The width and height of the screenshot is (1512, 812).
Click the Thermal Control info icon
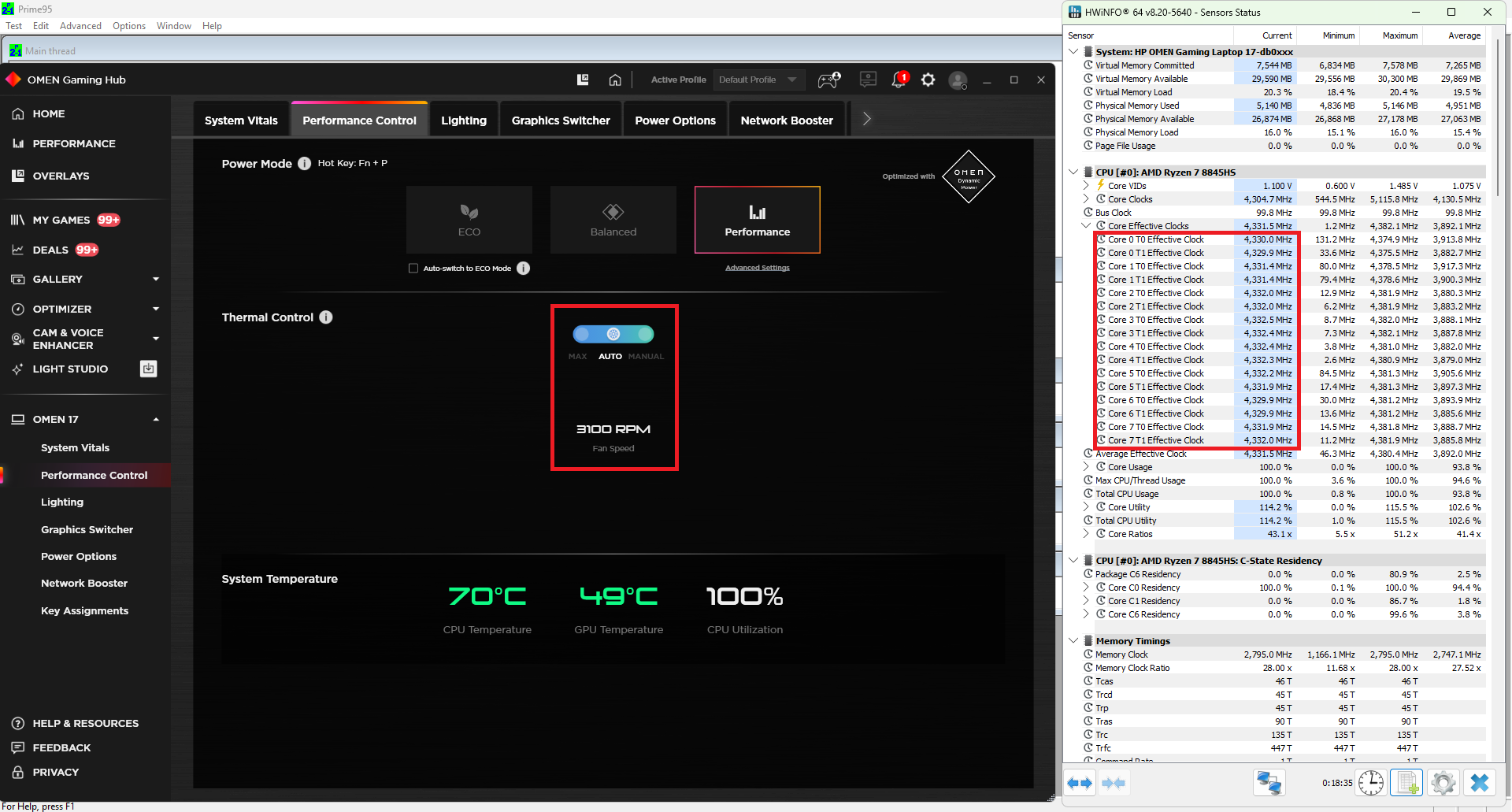[326, 317]
